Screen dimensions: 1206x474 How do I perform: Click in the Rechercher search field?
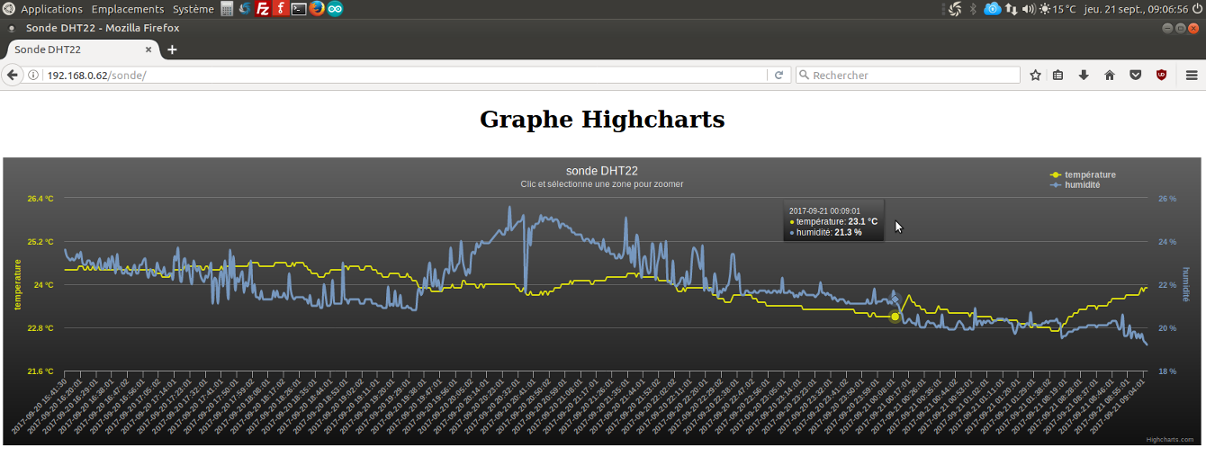(910, 75)
